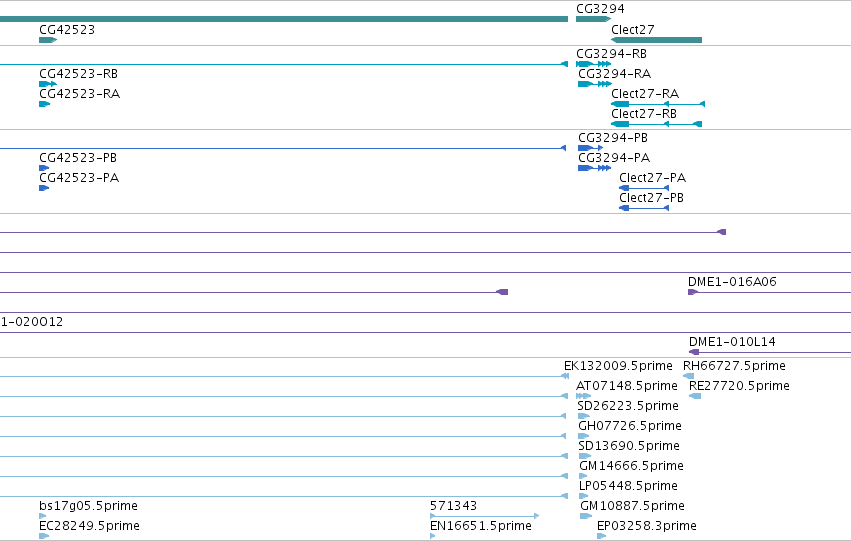Viewport: 851px width, 541px height.
Task: Click the SD26223.5prime EST label
Action: (627, 406)
